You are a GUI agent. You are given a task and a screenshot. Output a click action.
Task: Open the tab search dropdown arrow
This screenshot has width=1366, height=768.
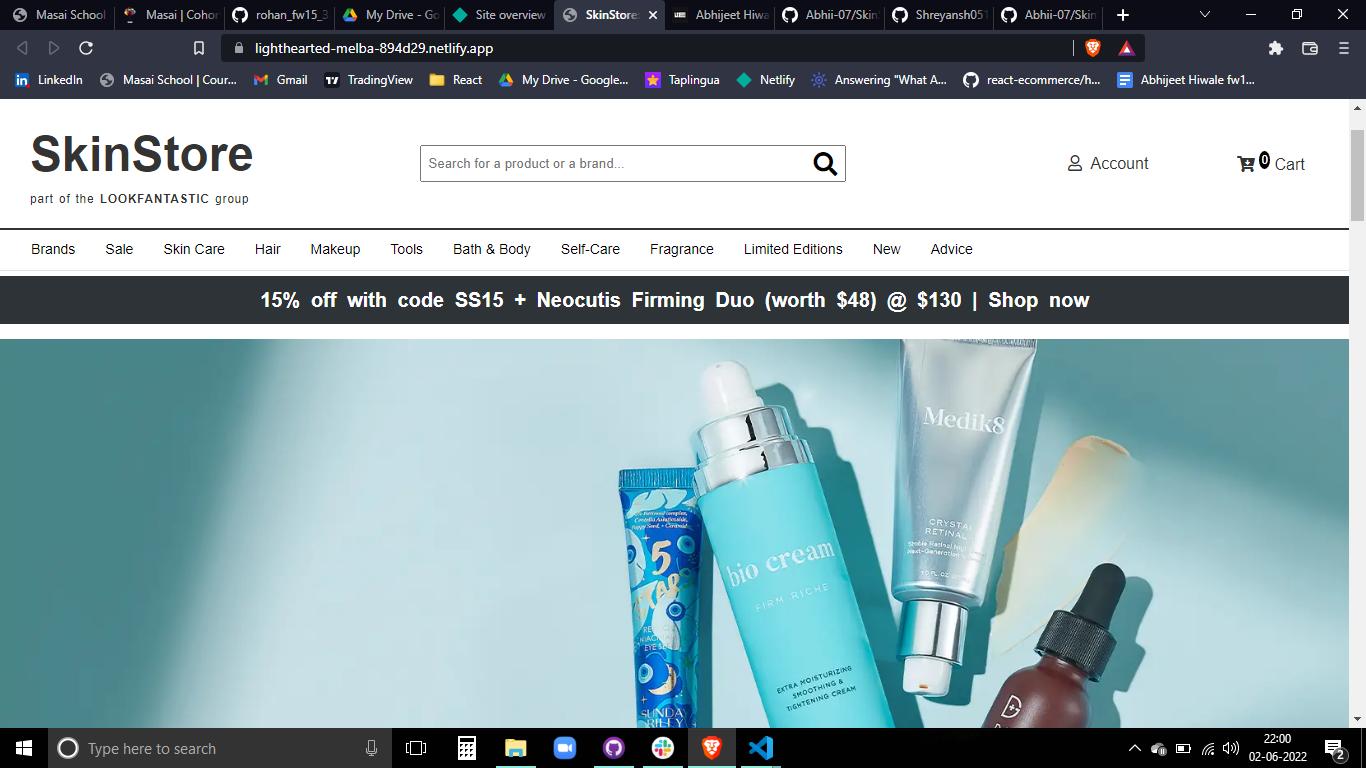click(x=1205, y=15)
